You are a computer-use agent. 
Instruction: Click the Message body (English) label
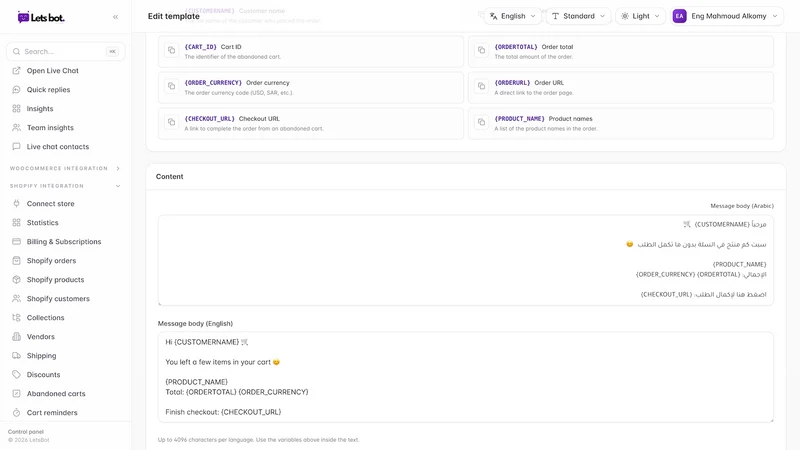[195, 323]
